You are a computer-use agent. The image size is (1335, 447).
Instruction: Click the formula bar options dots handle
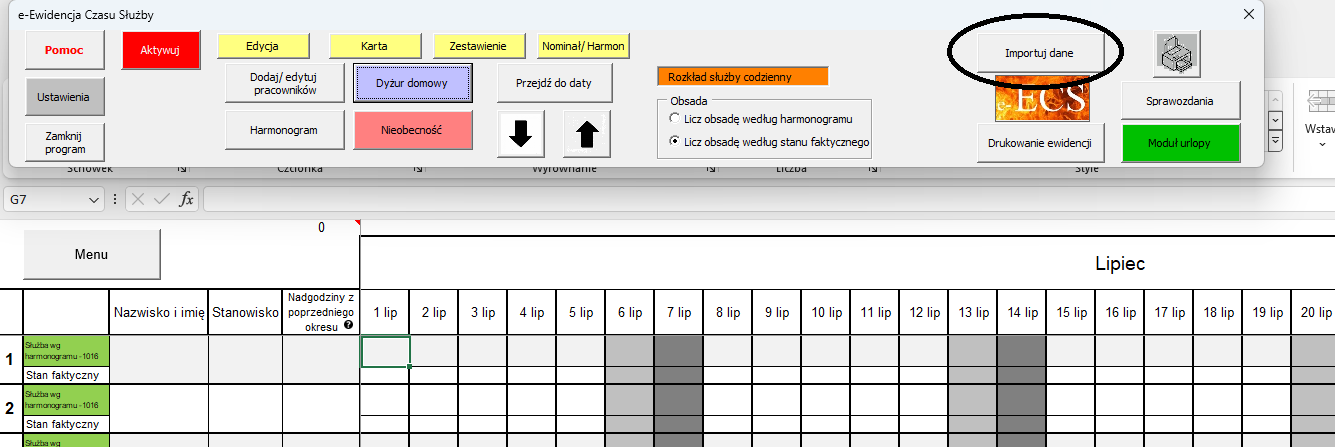click(x=115, y=200)
